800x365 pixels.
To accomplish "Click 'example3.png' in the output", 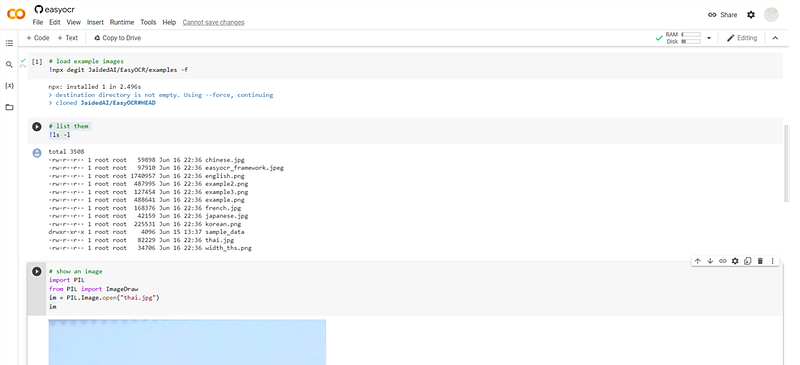I will pyautogui.click(x=227, y=192).
